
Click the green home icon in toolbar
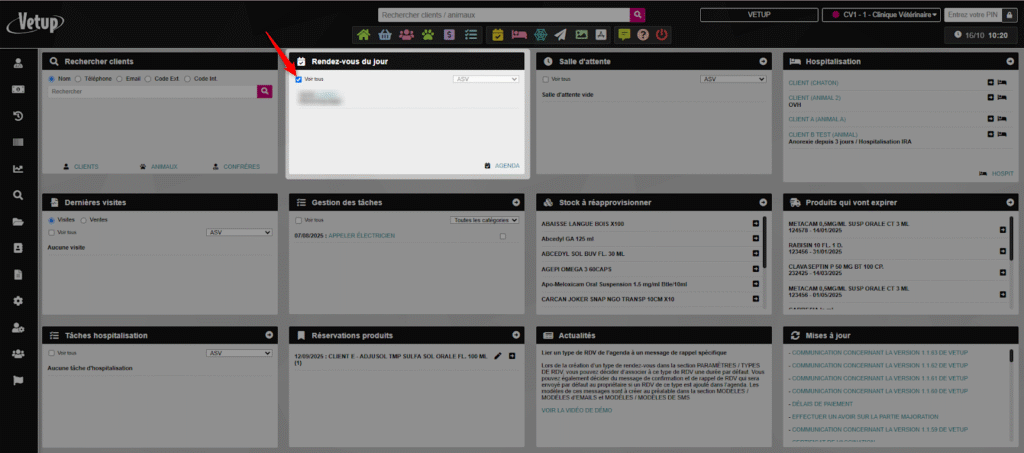click(x=364, y=35)
